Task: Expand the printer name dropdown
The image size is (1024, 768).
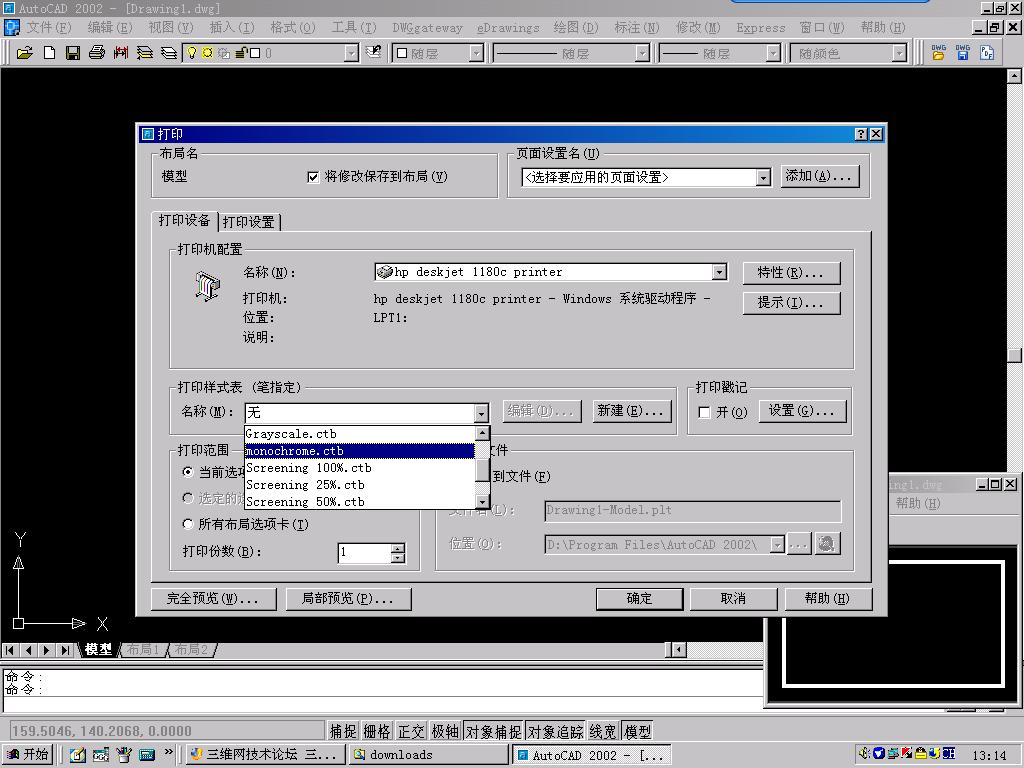Action: coord(719,272)
